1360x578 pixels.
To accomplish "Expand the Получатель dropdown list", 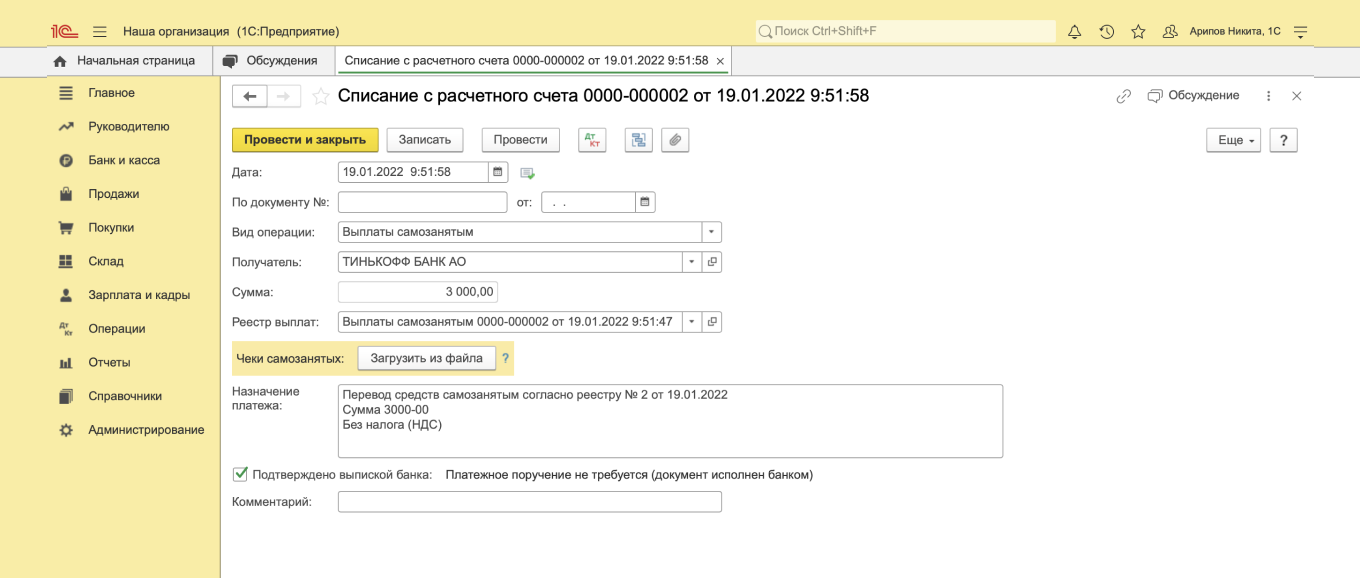I will (691, 262).
